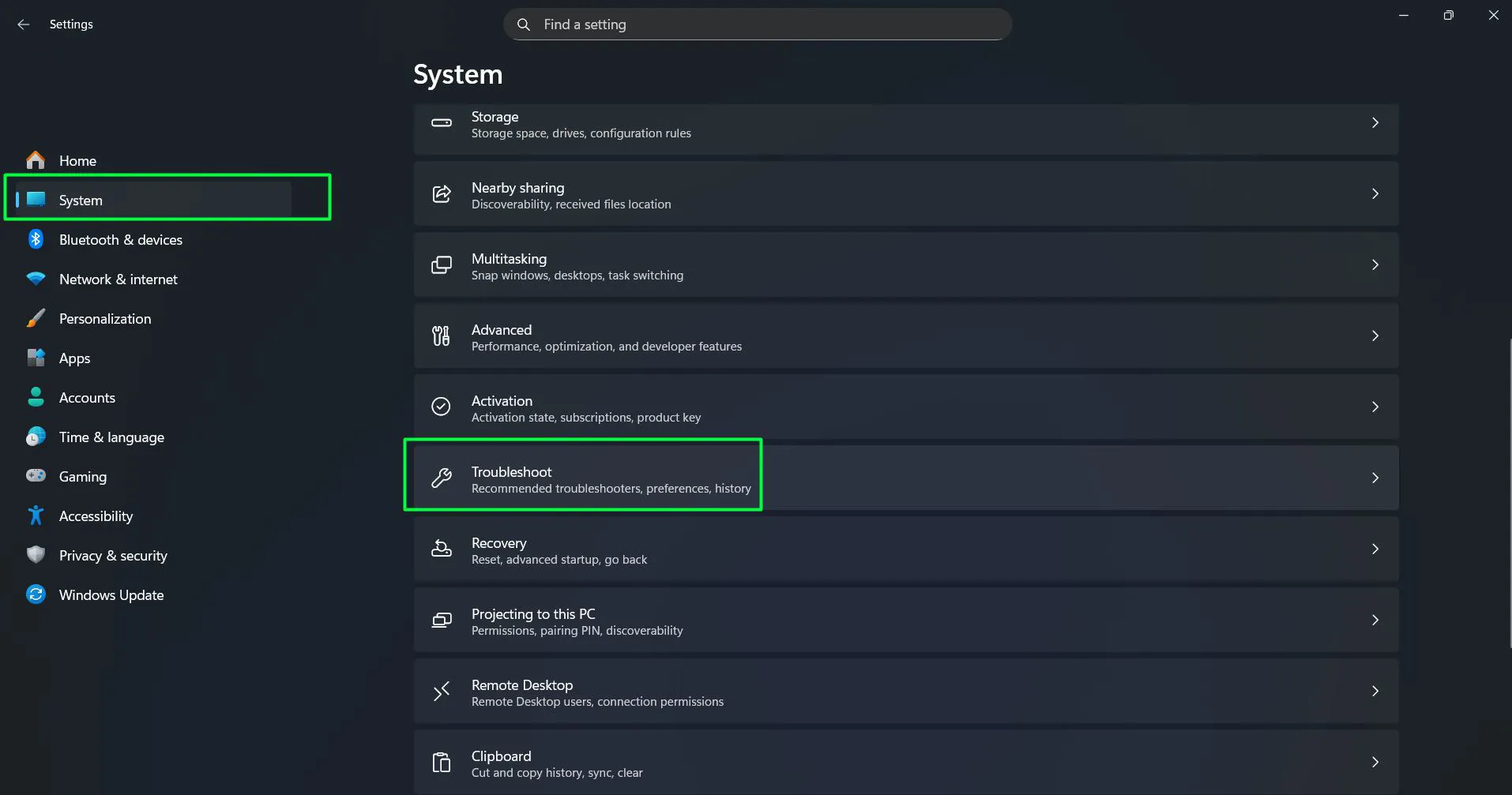Switch to the Personalization section
Screen dimensions: 1512x795
[x=105, y=318]
